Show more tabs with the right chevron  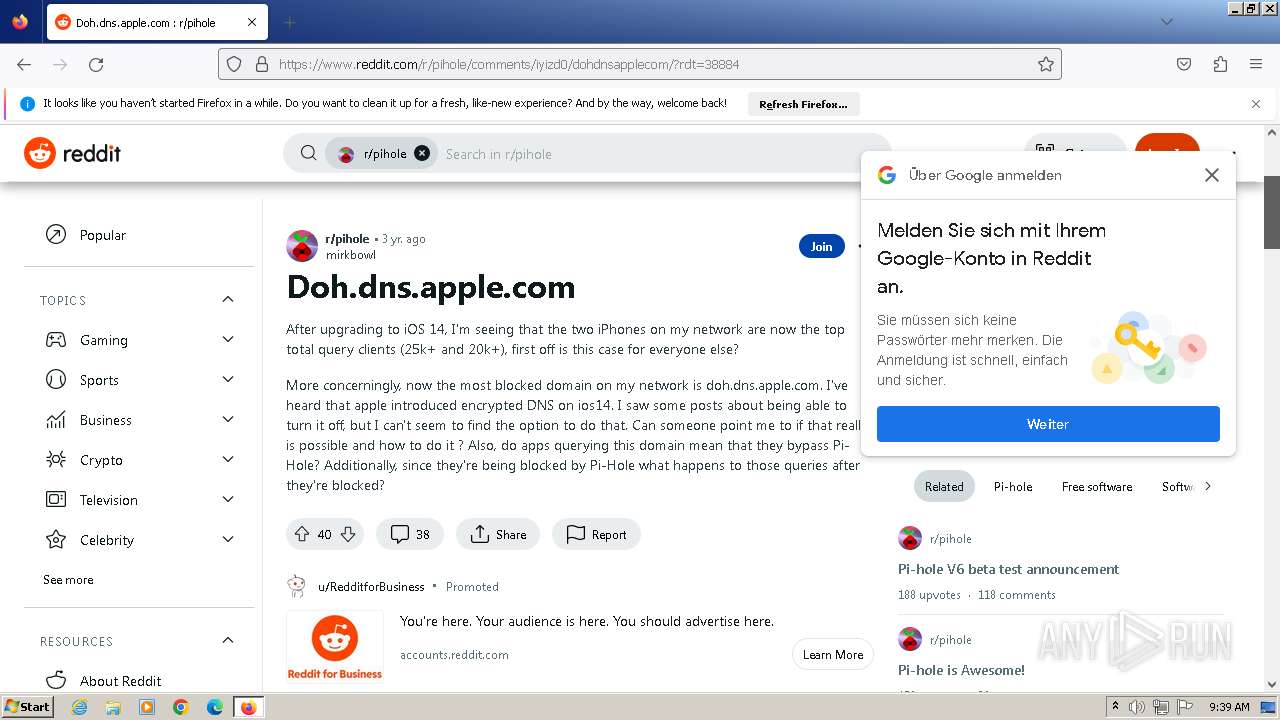pos(1208,487)
